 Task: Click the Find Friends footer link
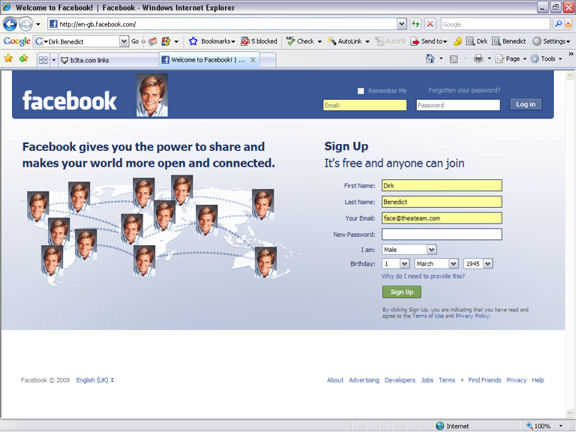pos(485,380)
